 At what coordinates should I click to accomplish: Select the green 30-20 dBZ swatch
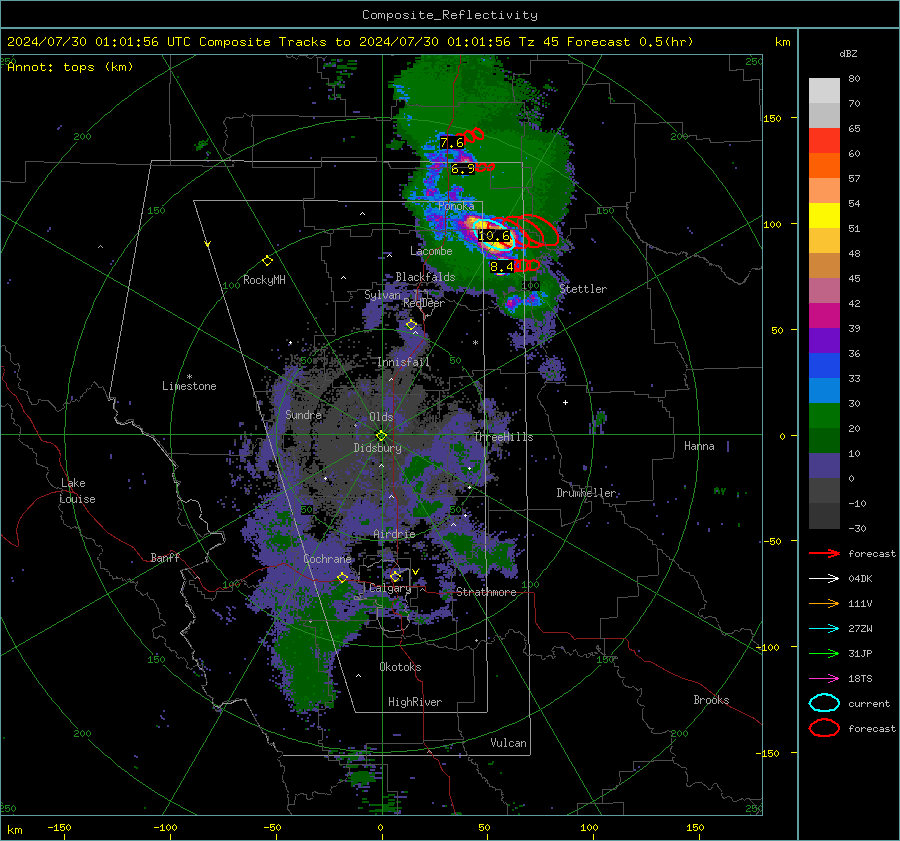[824, 416]
